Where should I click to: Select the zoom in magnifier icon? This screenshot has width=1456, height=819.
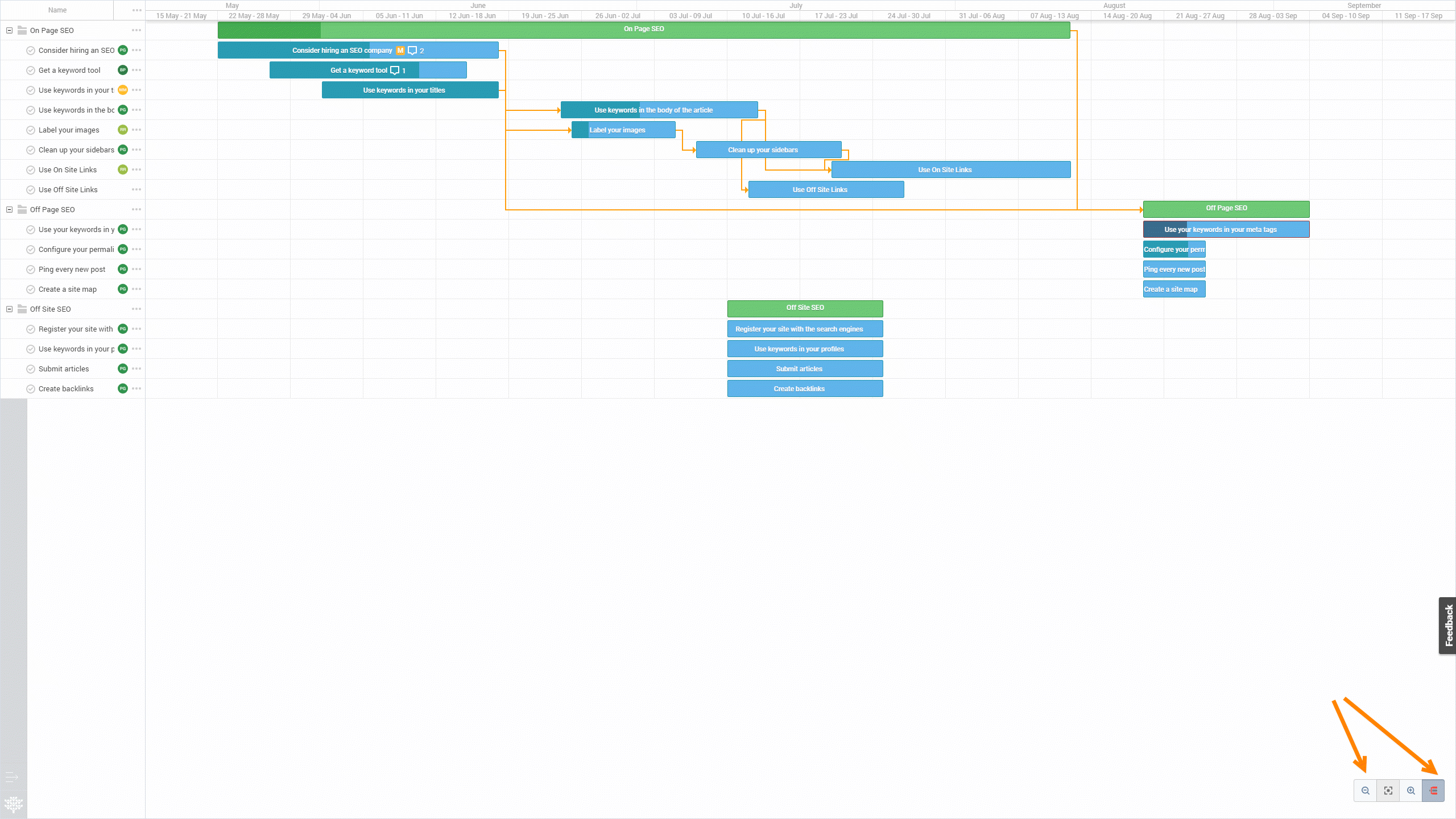pyautogui.click(x=1411, y=790)
